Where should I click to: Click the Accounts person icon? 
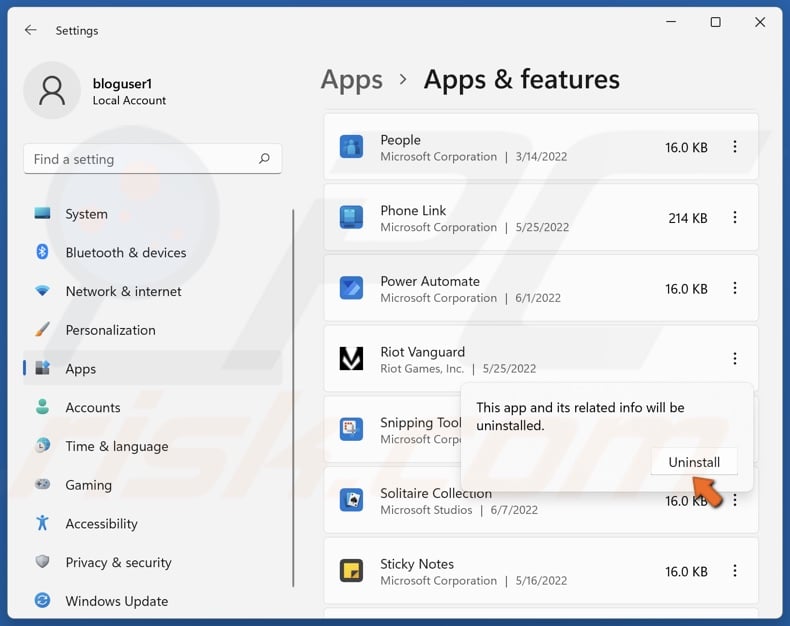(42, 407)
